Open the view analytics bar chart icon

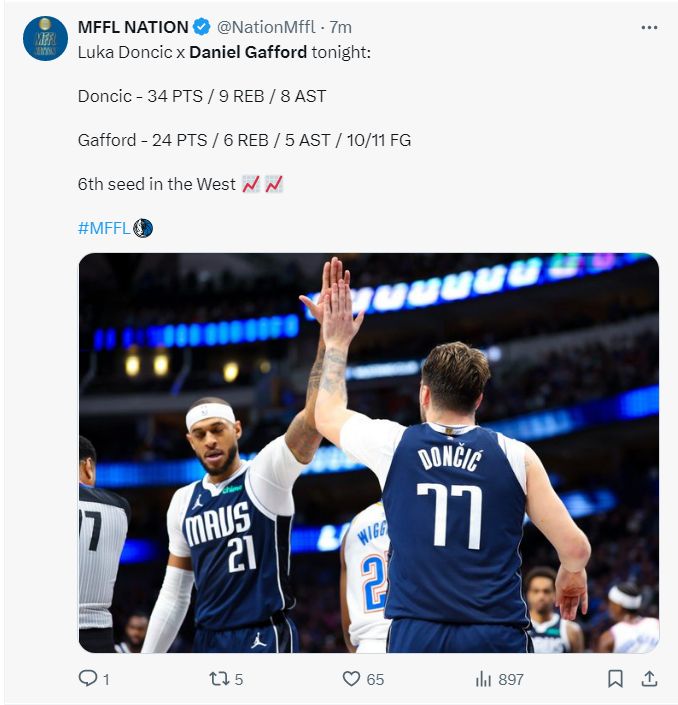pyautogui.click(x=483, y=679)
